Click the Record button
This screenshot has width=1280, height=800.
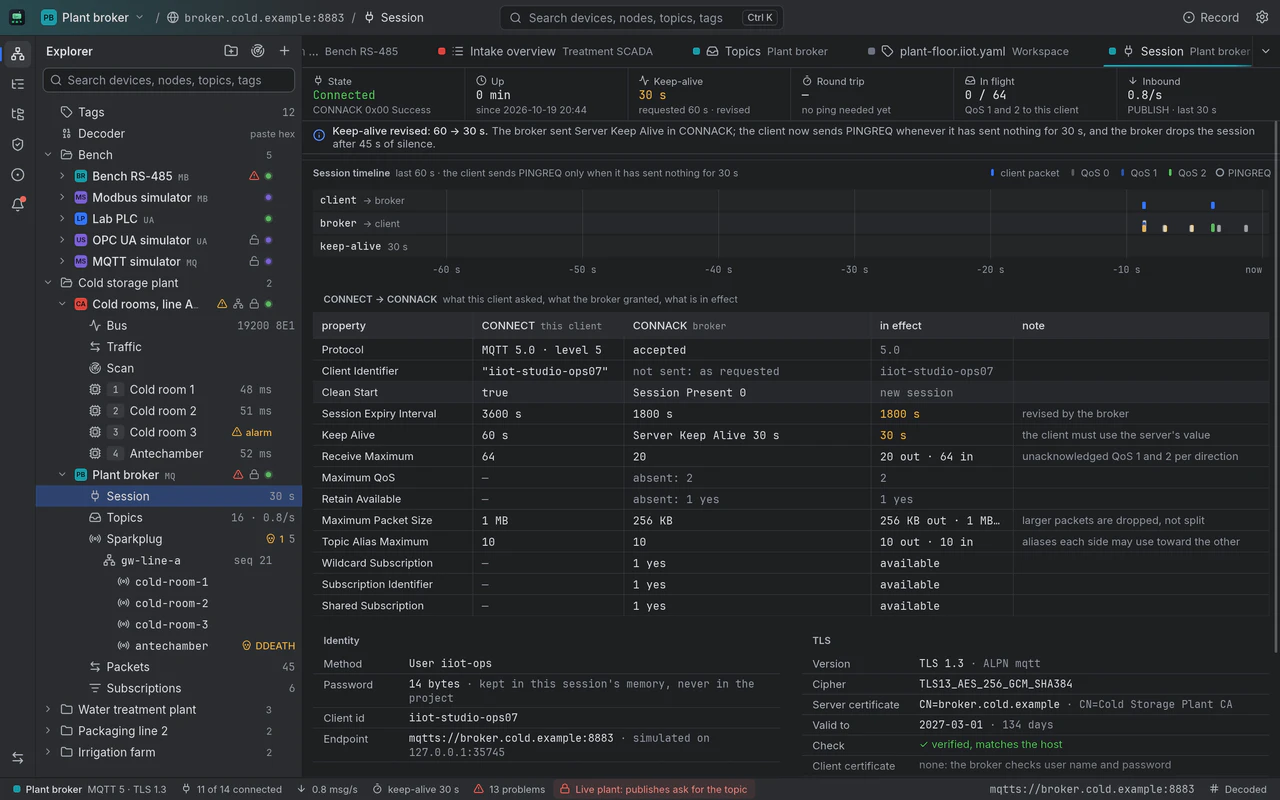coord(1210,17)
